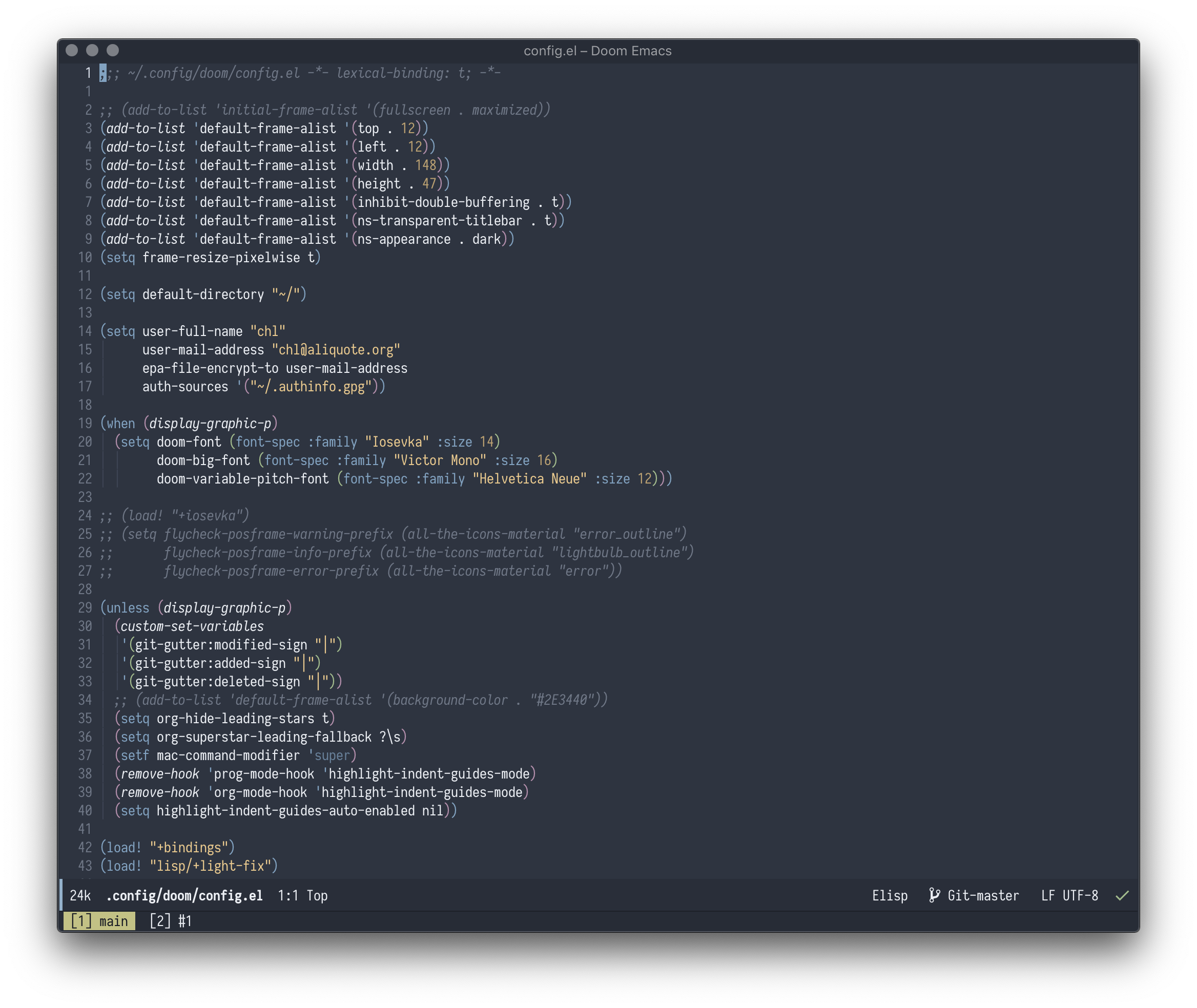This screenshot has width=1197, height=1008.
Task: Switch to workspace tab [2] #1
Action: 170,921
